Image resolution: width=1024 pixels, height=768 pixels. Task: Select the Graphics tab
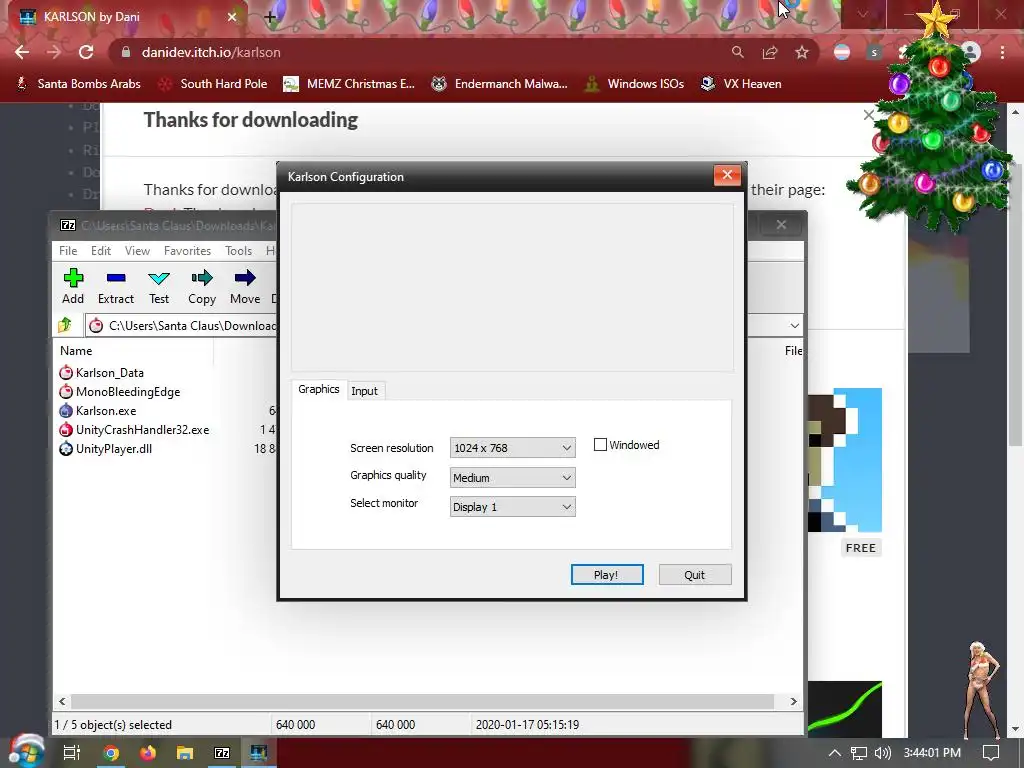pyautogui.click(x=319, y=389)
